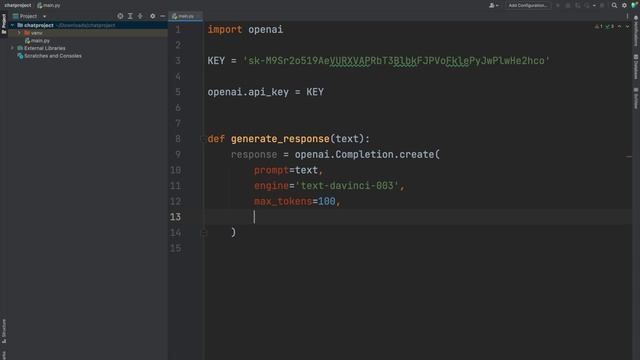640x360 pixels.
Task: Click 'openai.Completion.create(' on line 9
Action: click(367, 155)
